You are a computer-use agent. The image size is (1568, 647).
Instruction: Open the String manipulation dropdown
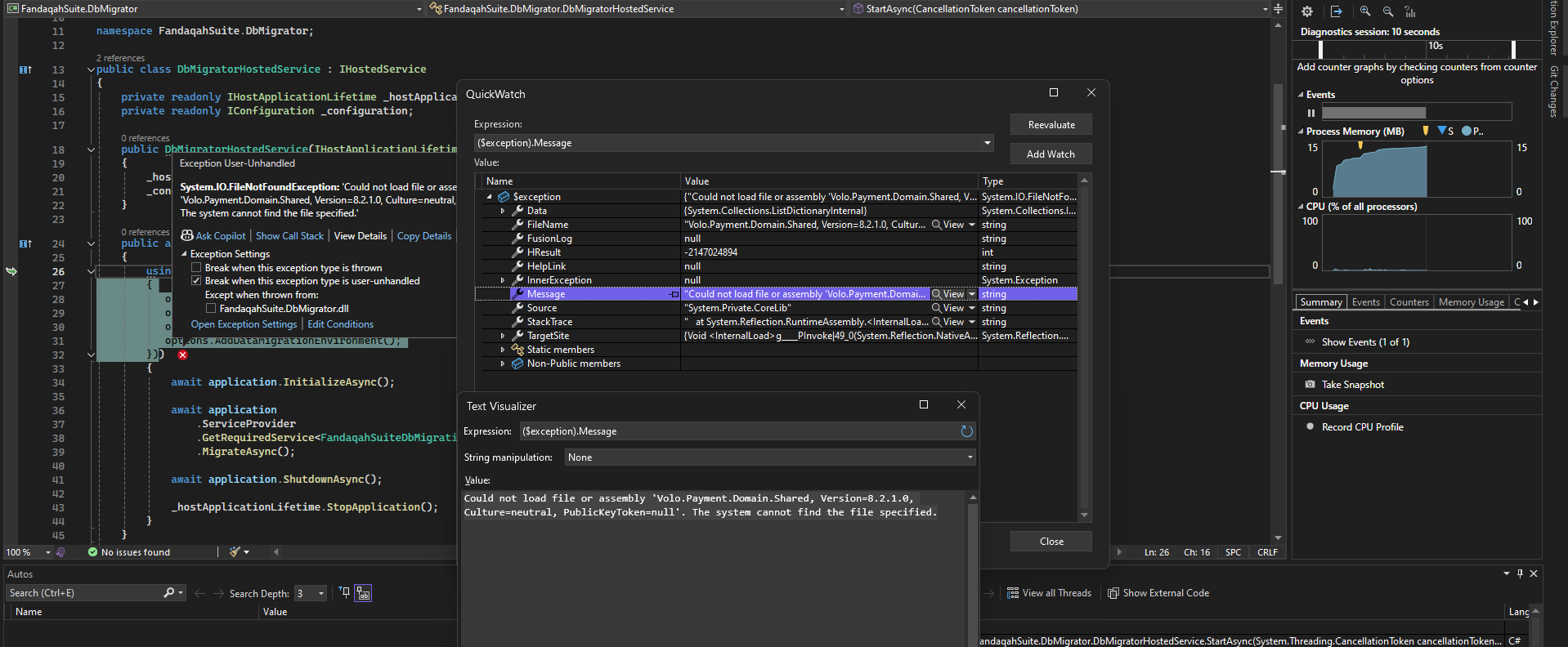(x=769, y=457)
